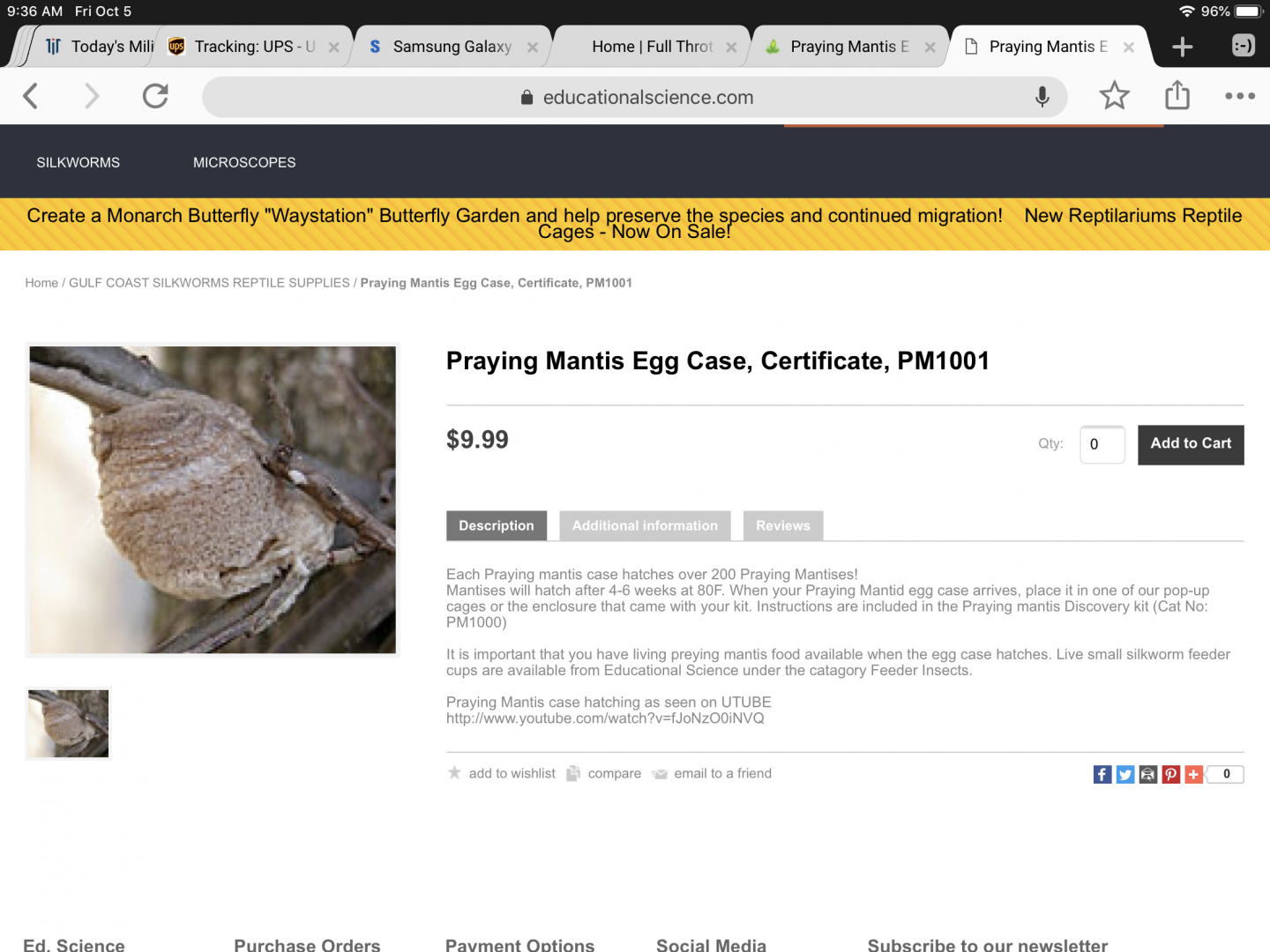
Task: Open the three-dot browser menu
Action: click(1240, 96)
